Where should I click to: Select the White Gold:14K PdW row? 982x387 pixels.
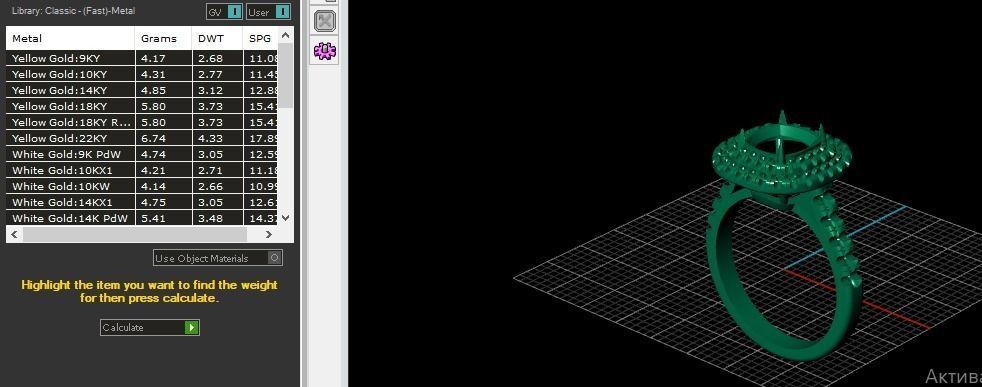(x=142, y=219)
